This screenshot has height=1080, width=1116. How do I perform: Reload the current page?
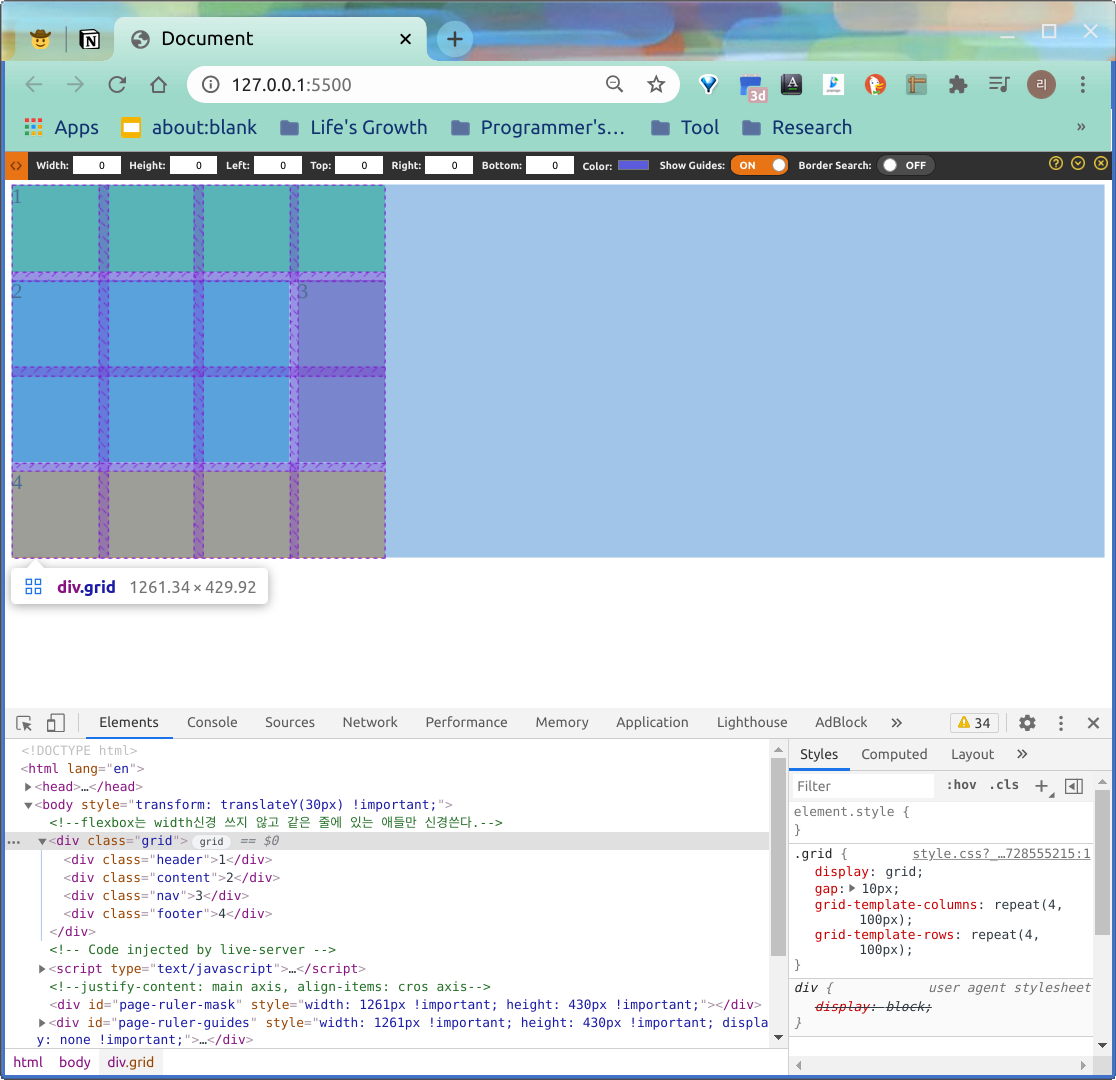[117, 85]
